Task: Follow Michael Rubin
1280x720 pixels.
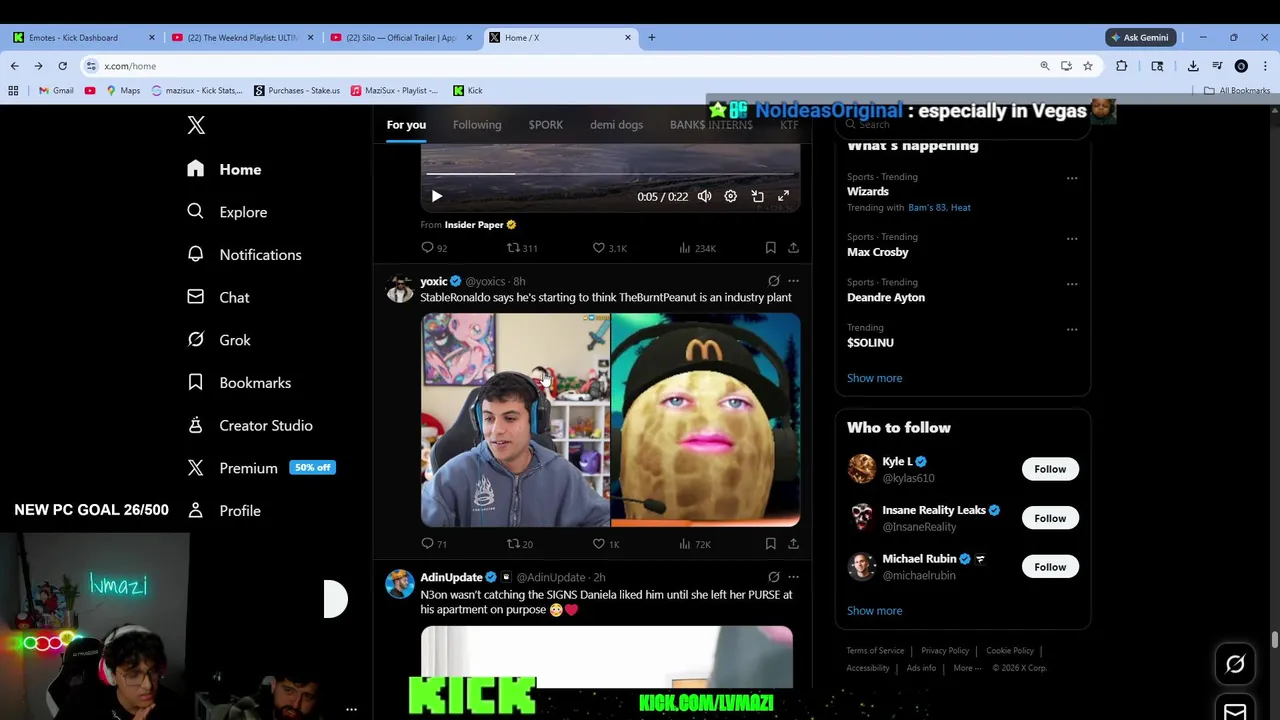Action: click(1050, 567)
